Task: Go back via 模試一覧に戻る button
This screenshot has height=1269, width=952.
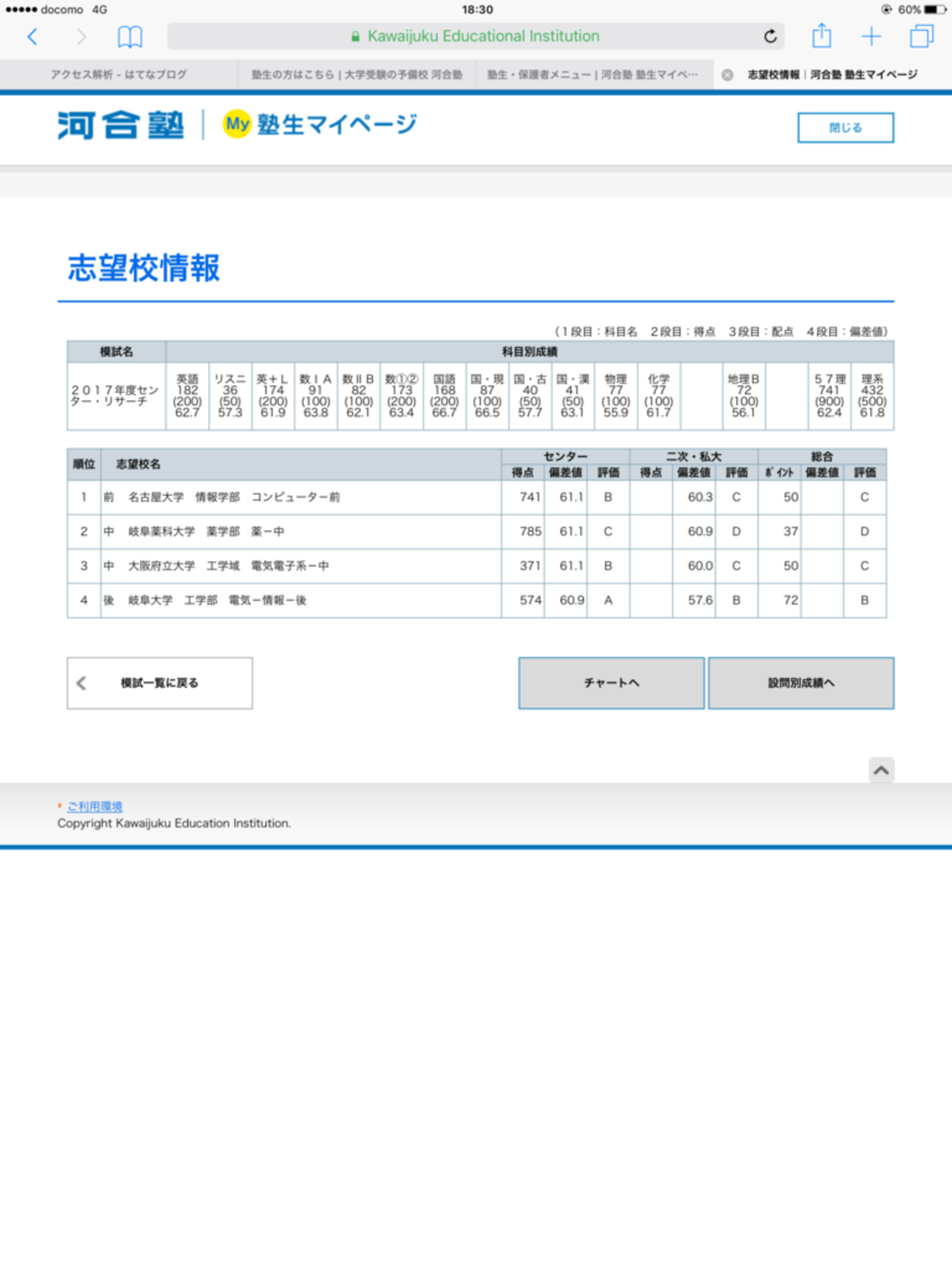Action: point(160,682)
